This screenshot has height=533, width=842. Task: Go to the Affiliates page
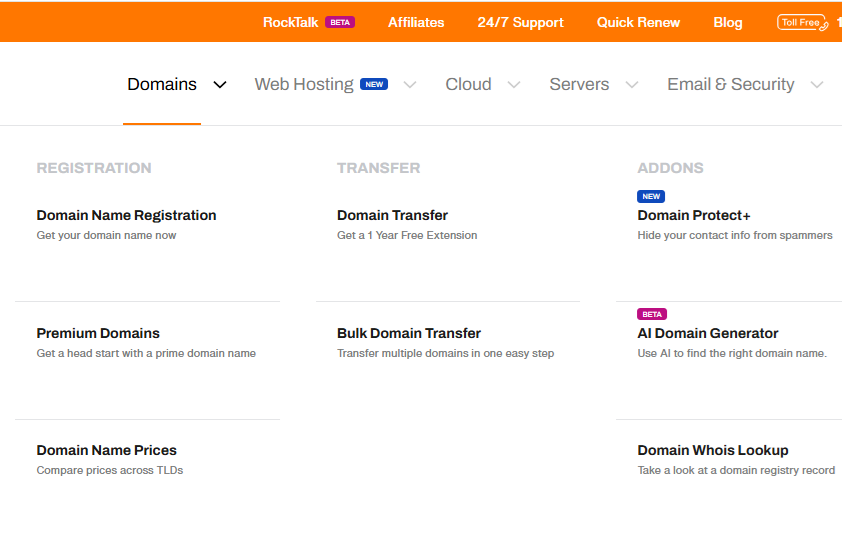pos(416,23)
